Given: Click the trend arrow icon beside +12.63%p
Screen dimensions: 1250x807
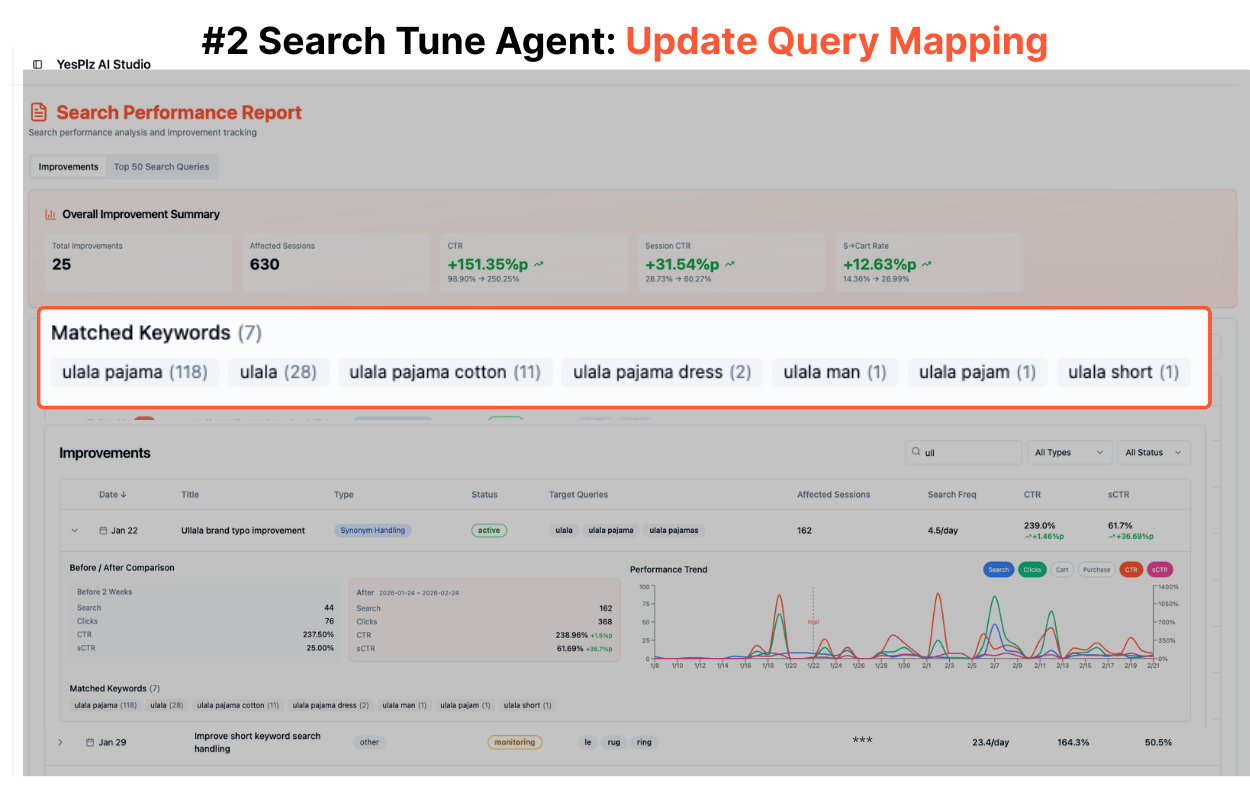Looking at the screenshot, I should point(927,265).
